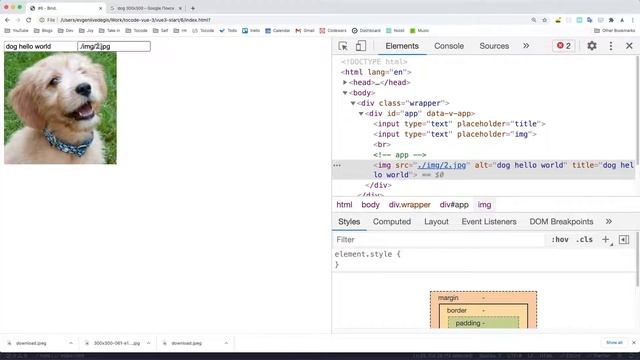The image size is (640, 360).
Task: Click the puppy image on the page
Action: point(60,108)
